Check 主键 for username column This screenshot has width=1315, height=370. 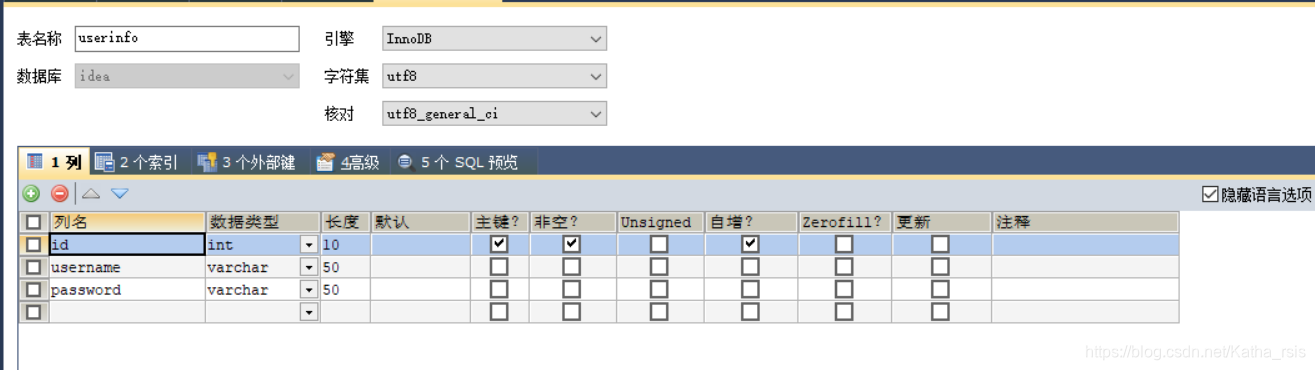(499, 267)
